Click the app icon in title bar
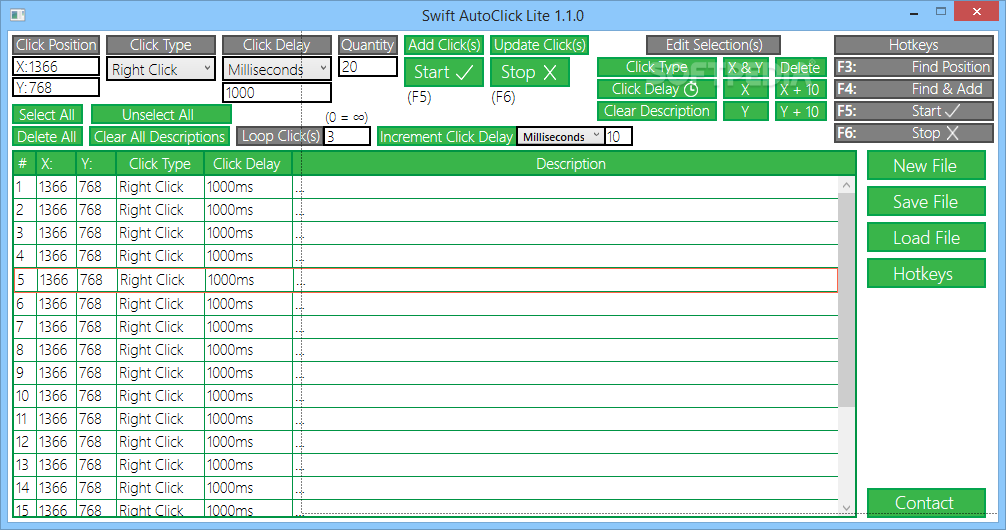 tap(18, 14)
